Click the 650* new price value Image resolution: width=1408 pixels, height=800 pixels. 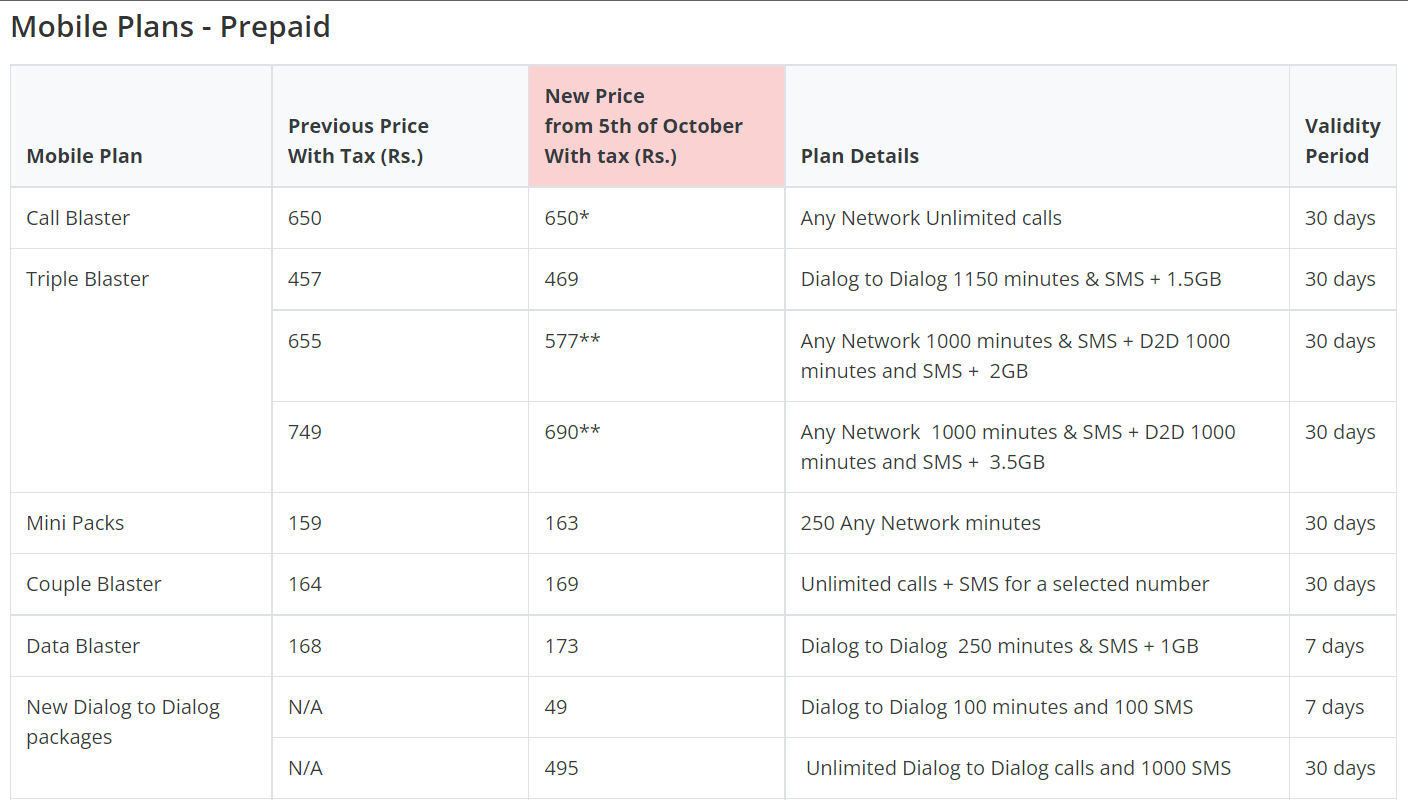(x=566, y=218)
